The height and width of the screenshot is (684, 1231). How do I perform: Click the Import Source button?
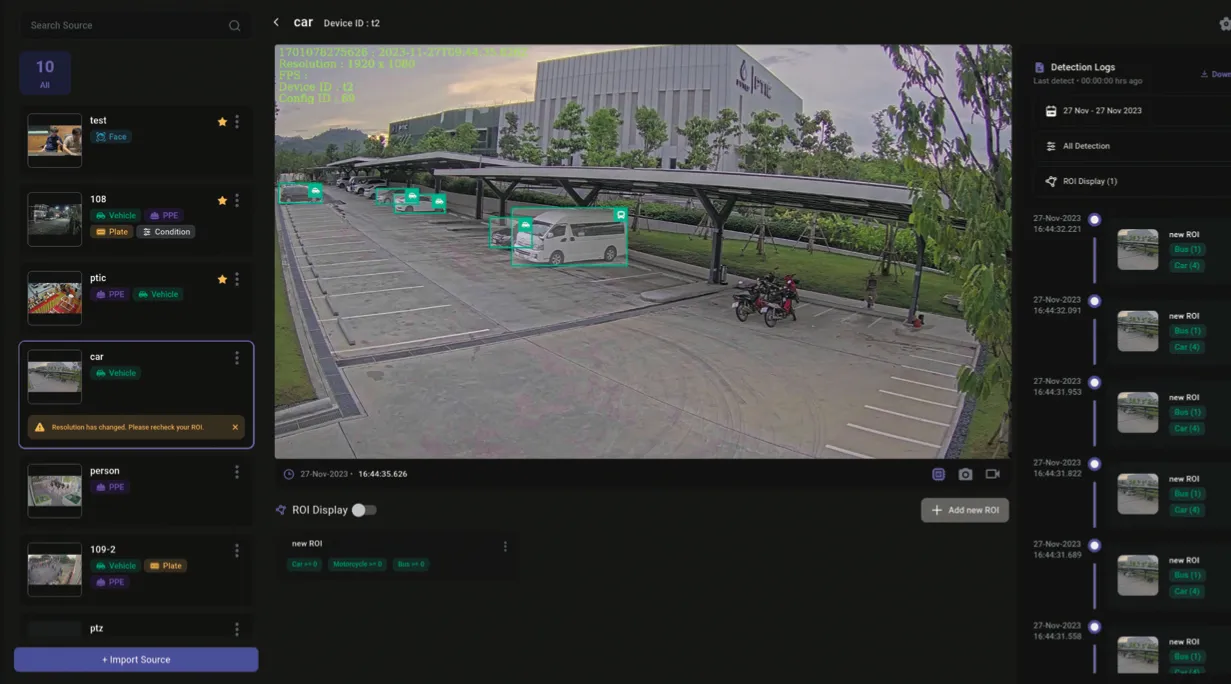click(x=135, y=659)
